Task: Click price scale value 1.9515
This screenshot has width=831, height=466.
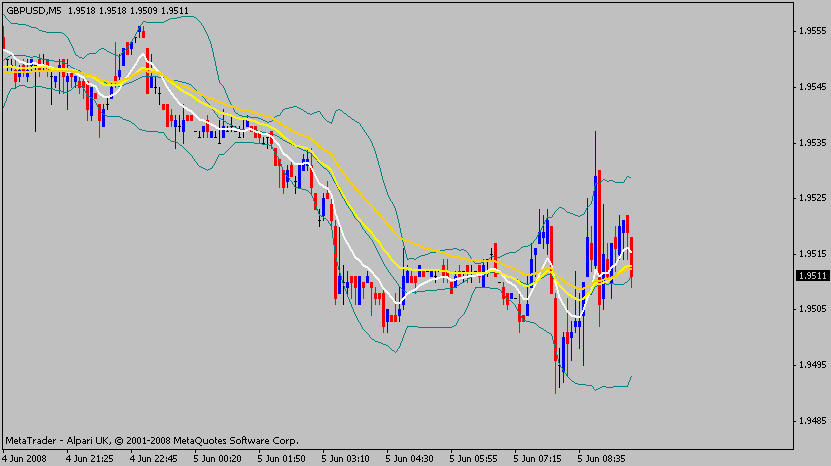Action: [812, 253]
